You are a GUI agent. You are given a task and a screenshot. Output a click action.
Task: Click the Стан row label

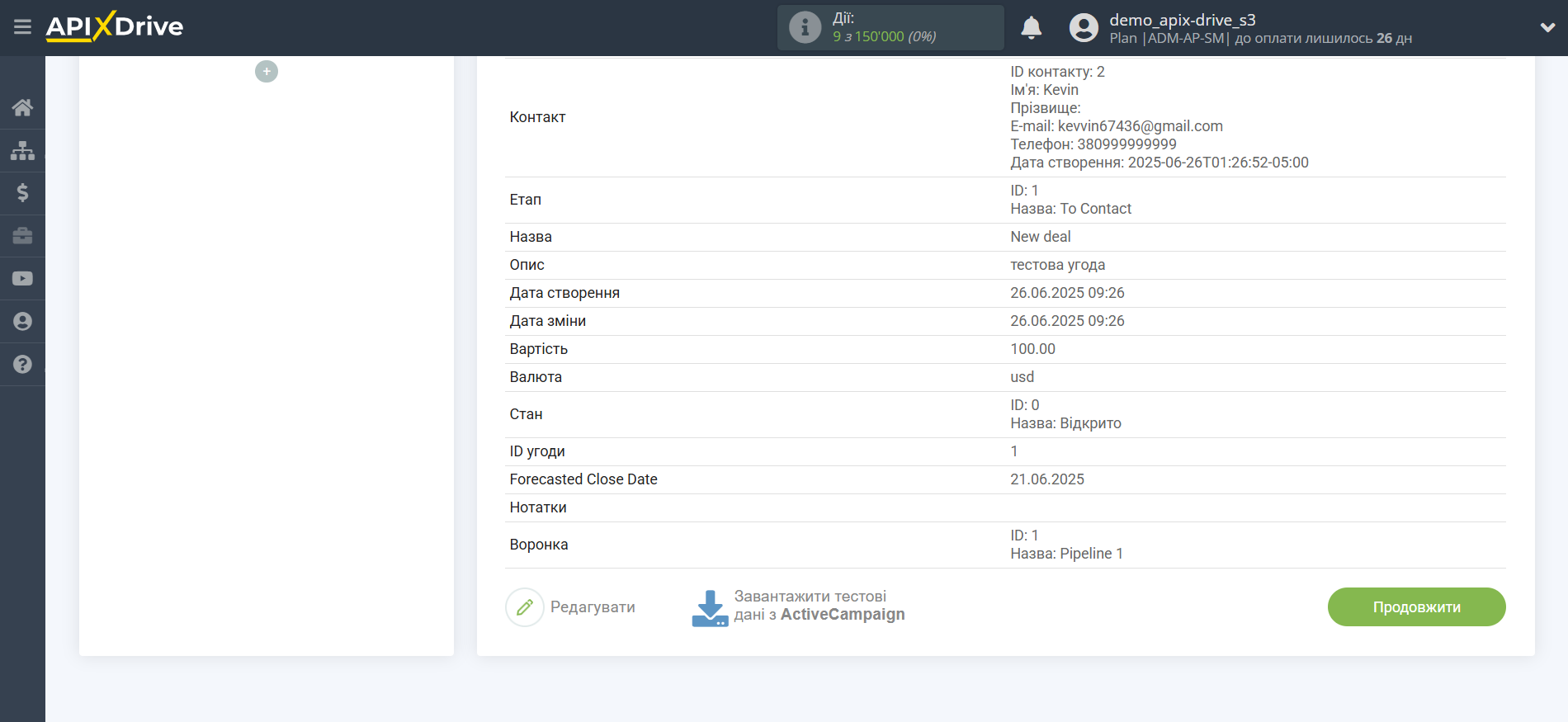pyautogui.click(x=526, y=414)
